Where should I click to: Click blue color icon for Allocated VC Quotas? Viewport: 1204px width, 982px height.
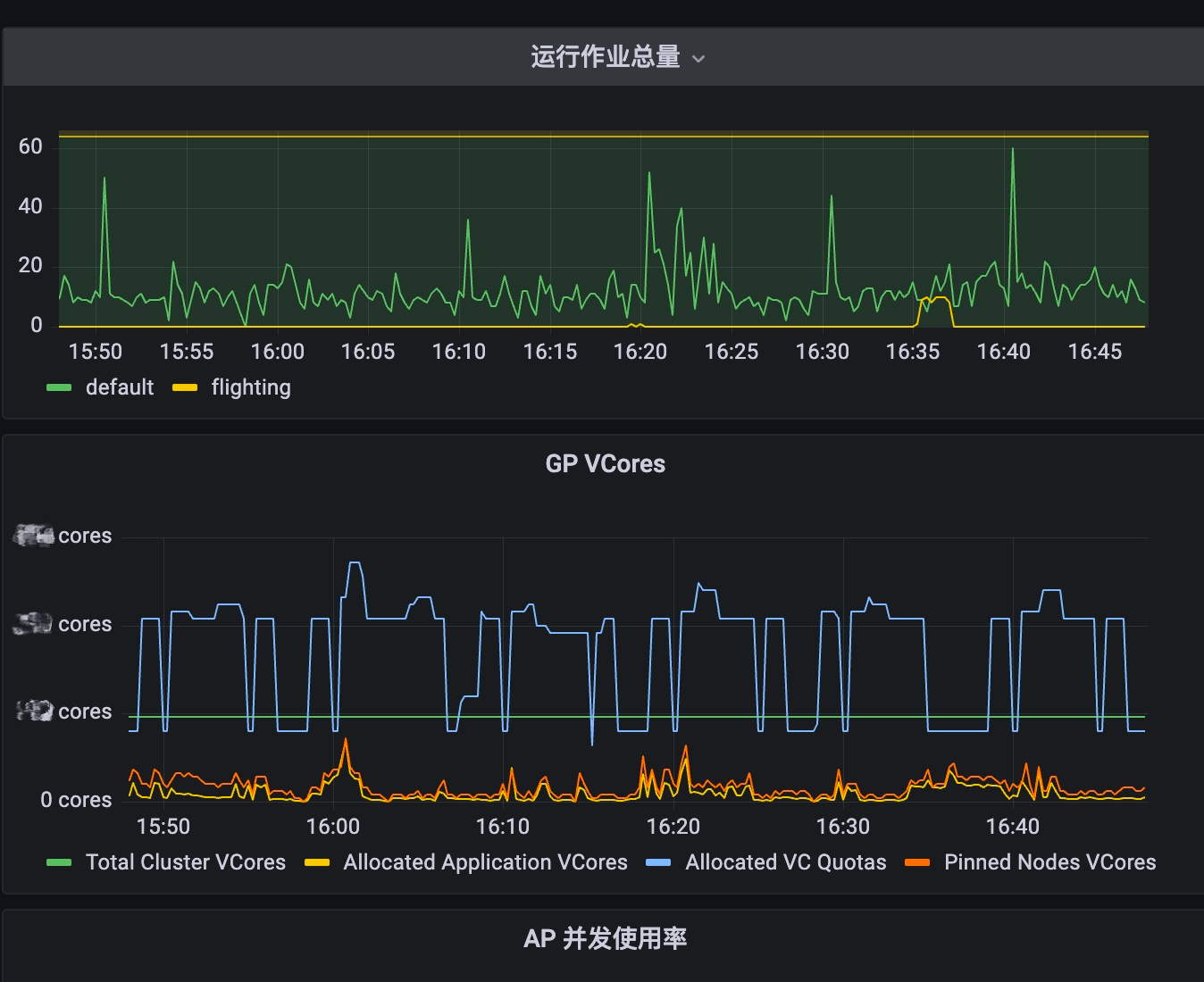coord(658,862)
